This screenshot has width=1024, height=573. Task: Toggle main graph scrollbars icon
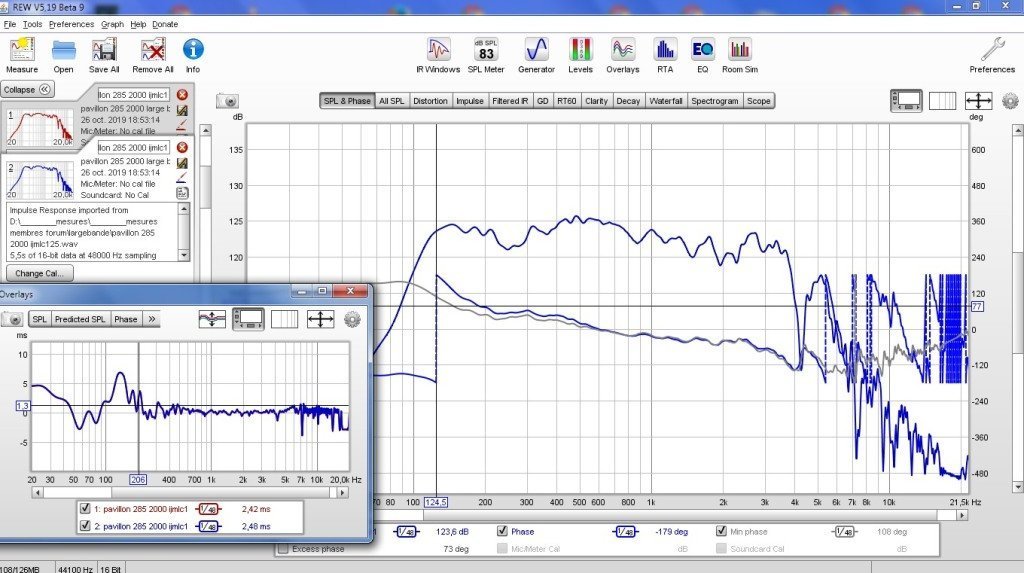tap(906, 101)
